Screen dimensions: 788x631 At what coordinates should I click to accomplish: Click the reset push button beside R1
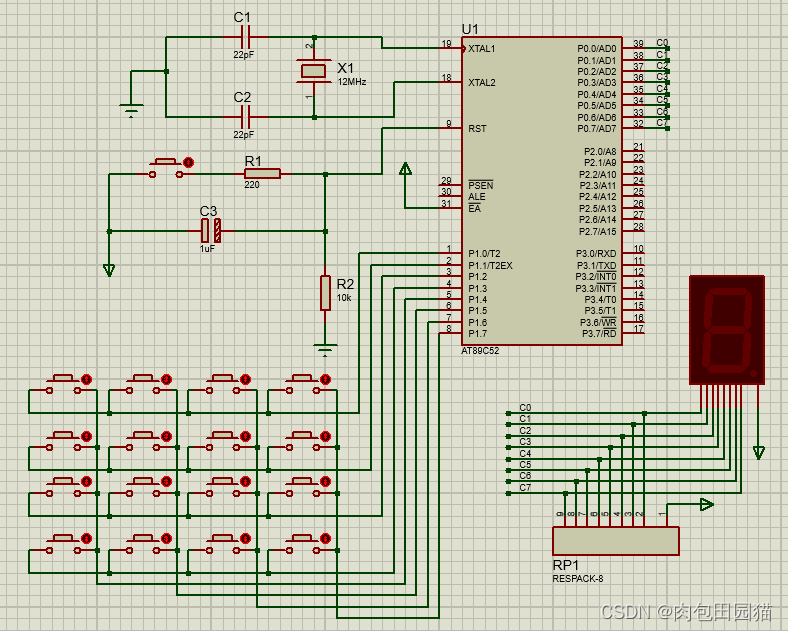166,168
